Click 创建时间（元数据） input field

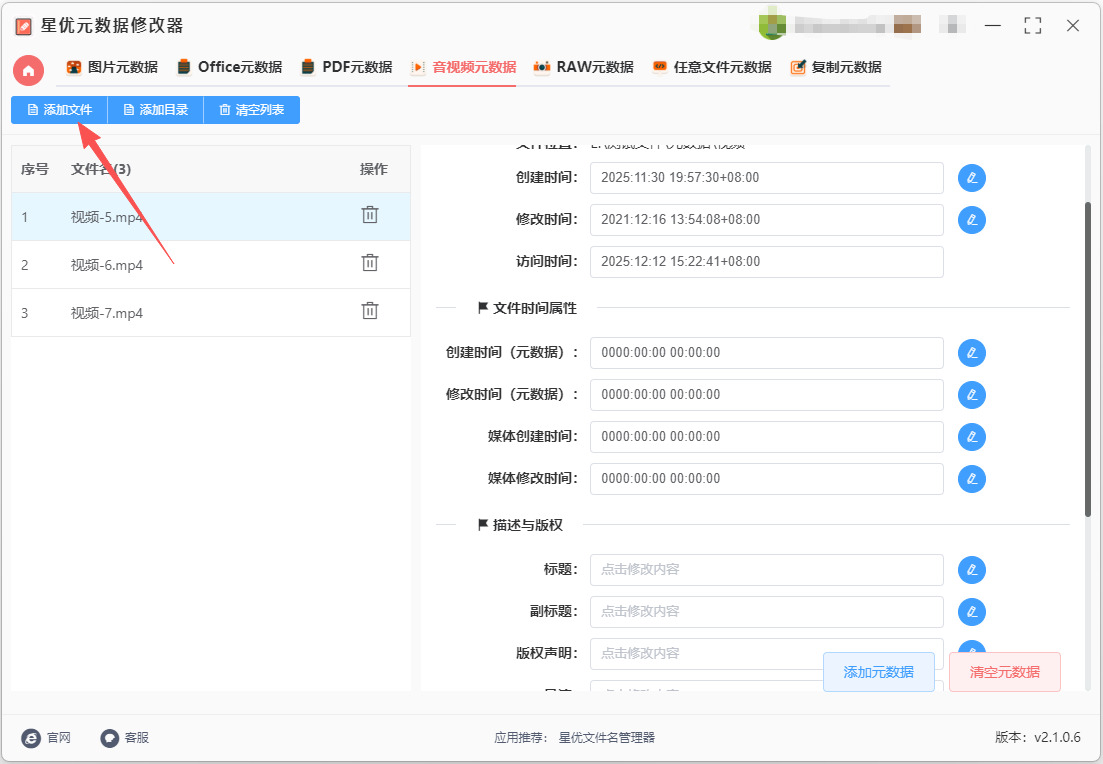pyautogui.click(x=767, y=353)
